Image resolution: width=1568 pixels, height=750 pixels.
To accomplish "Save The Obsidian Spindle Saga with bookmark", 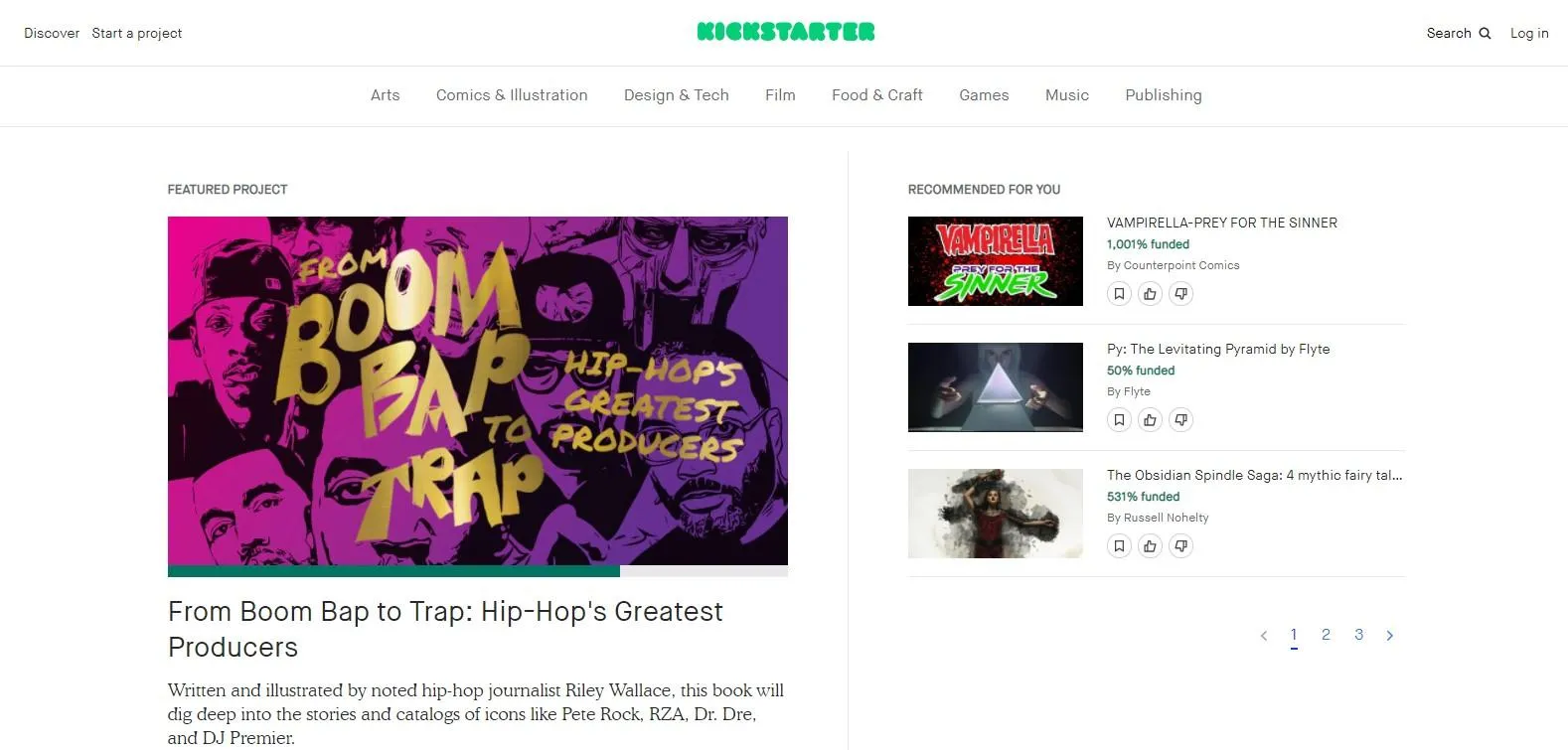I will click(x=1119, y=546).
